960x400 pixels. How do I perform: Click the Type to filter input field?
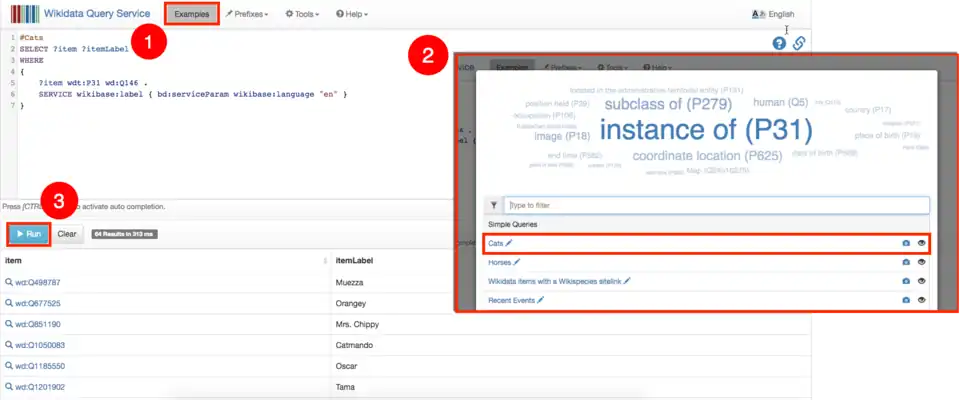(717, 205)
